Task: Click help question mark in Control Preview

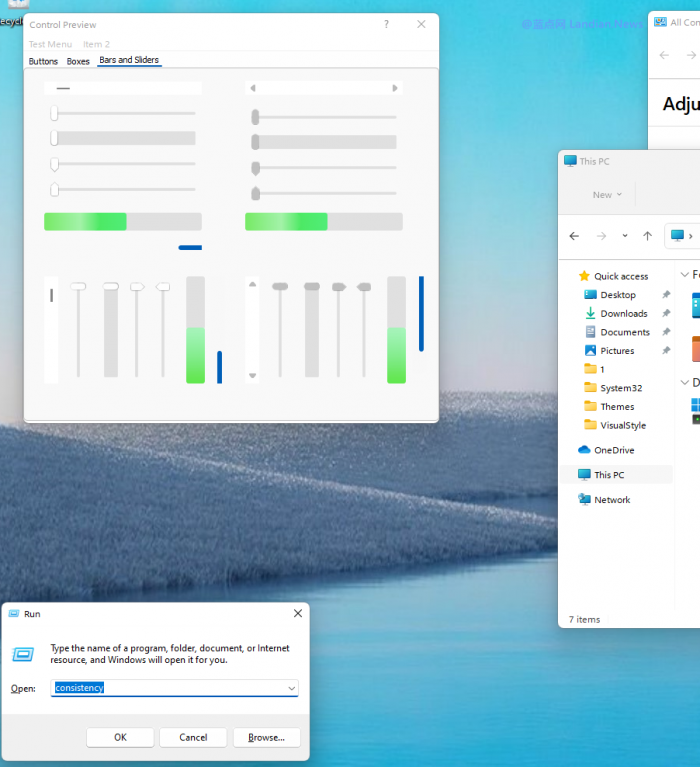Action: click(386, 24)
